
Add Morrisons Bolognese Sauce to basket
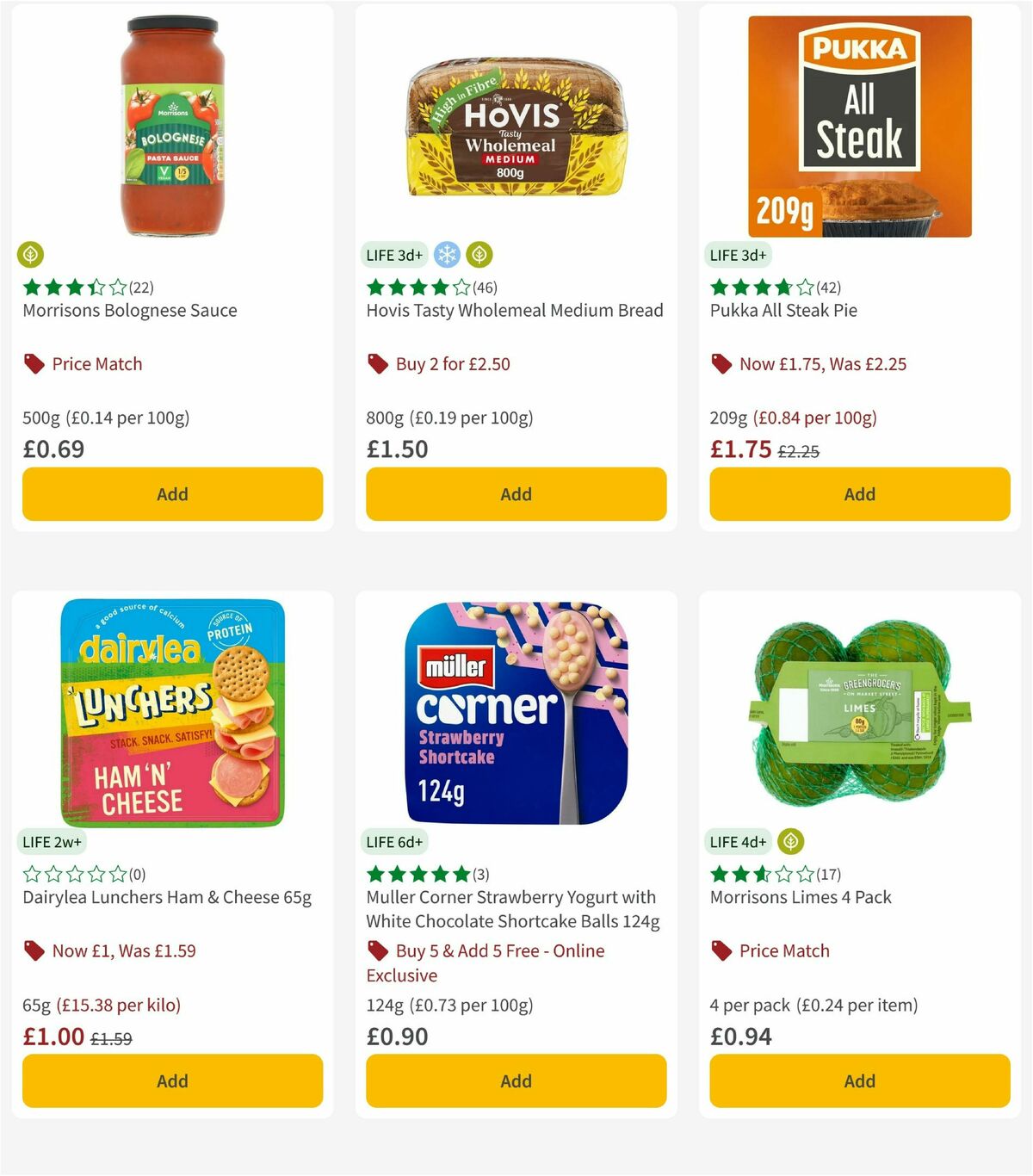(x=172, y=494)
